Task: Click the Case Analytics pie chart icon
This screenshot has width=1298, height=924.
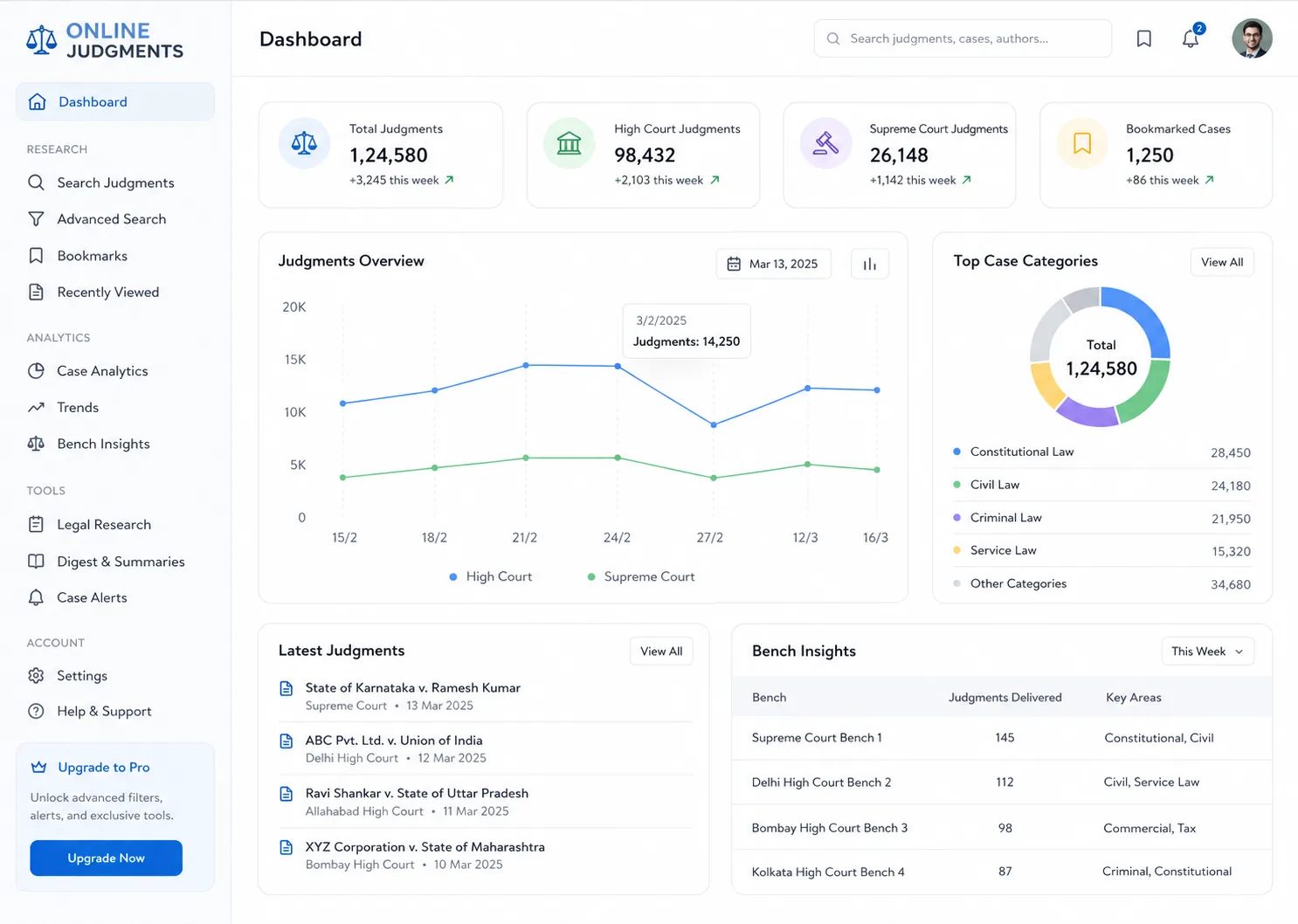Action: coord(36,371)
